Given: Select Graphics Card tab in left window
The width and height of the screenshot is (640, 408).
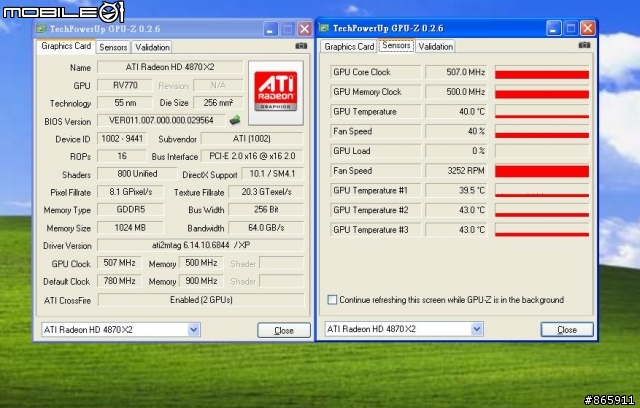Looking at the screenshot, I should tap(66, 46).
